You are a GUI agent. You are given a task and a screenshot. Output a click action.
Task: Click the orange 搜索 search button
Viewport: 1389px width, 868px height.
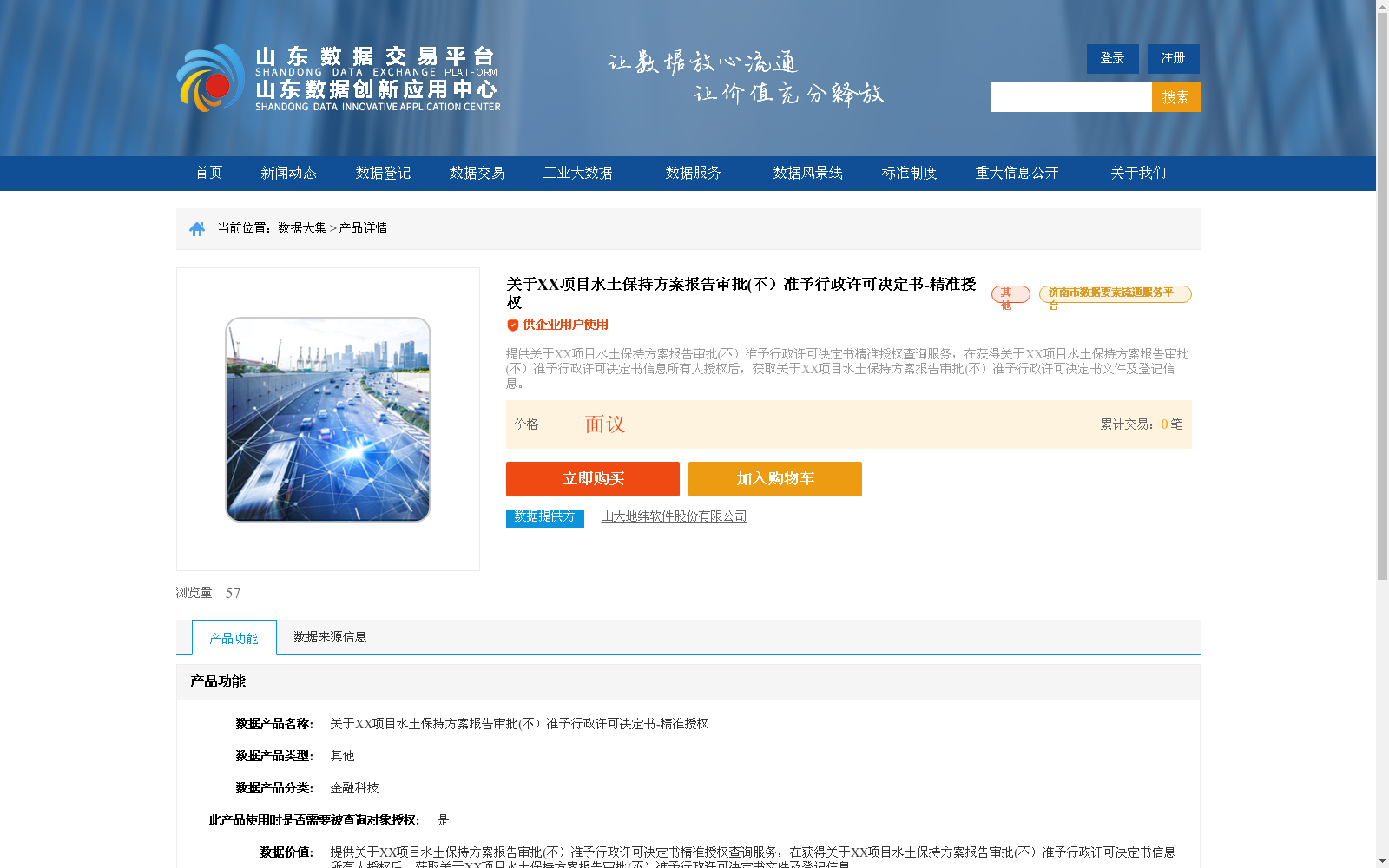(1175, 96)
